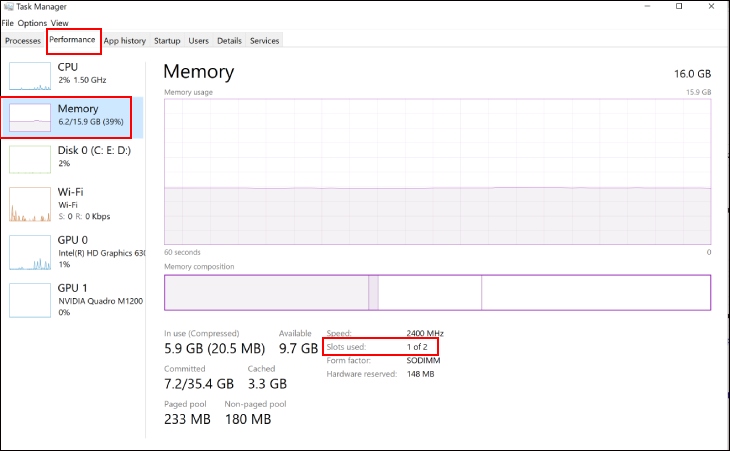Click the 7.2/35.4 GB committed value
This screenshot has height=451, width=730.
pos(199,384)
